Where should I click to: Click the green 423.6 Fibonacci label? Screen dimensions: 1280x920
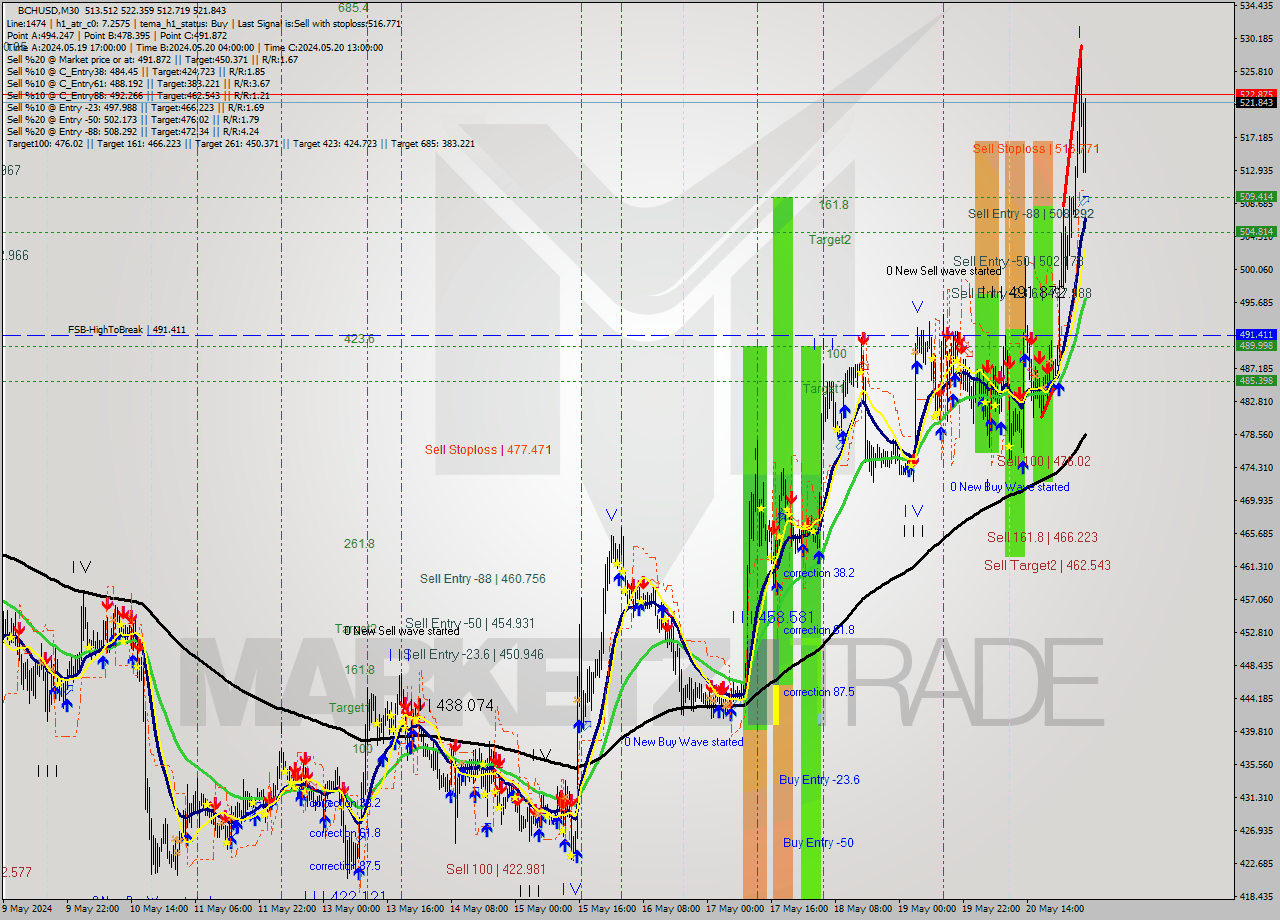[359, 339]
